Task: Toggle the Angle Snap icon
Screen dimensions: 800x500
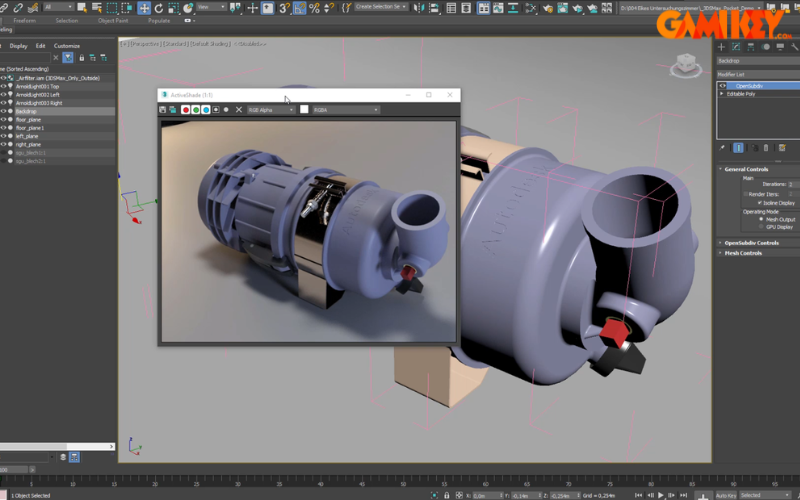Action: (299, 8)
